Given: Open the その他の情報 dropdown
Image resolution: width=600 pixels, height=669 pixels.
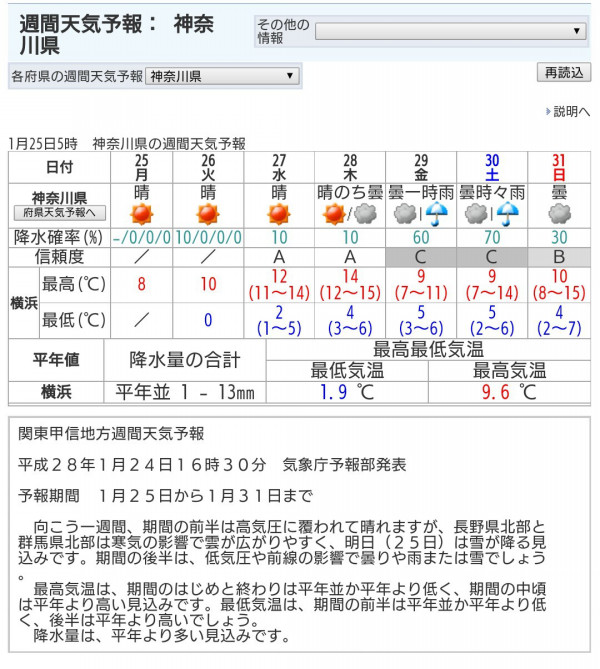Looking at the screenshot, I should (450, 31).
